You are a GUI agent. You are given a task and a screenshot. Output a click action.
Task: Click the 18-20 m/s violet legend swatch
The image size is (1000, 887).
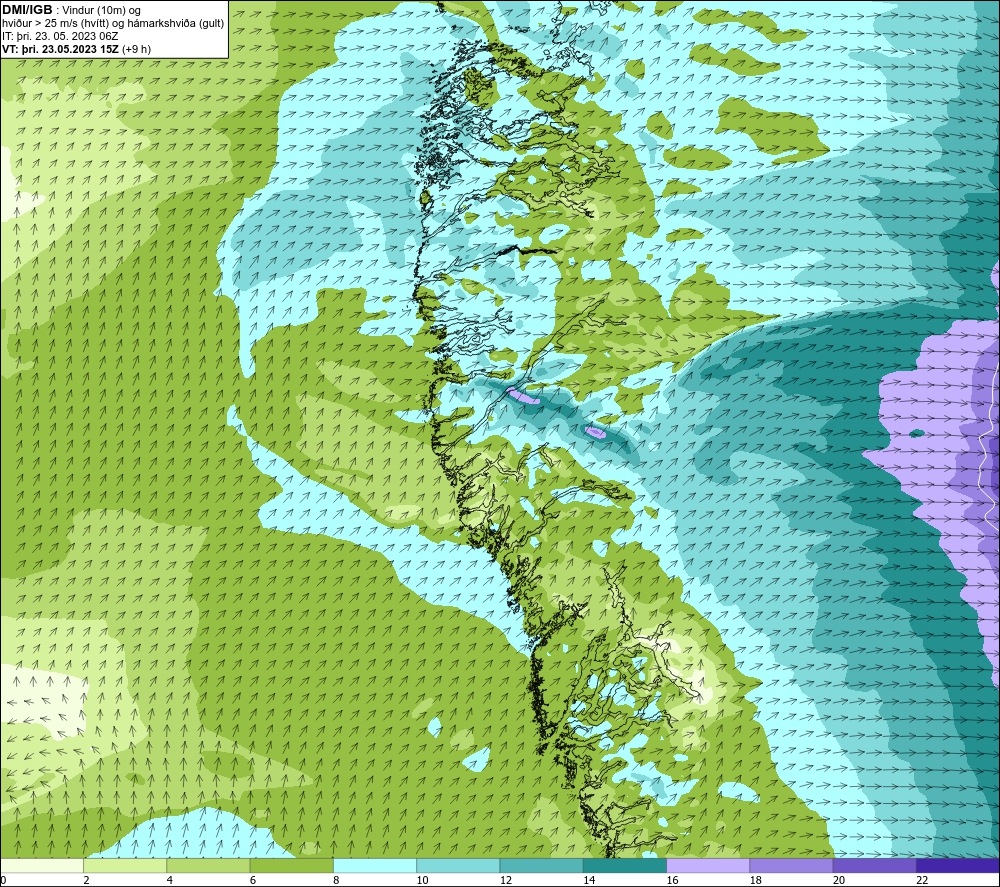click(x=791, y=865)
